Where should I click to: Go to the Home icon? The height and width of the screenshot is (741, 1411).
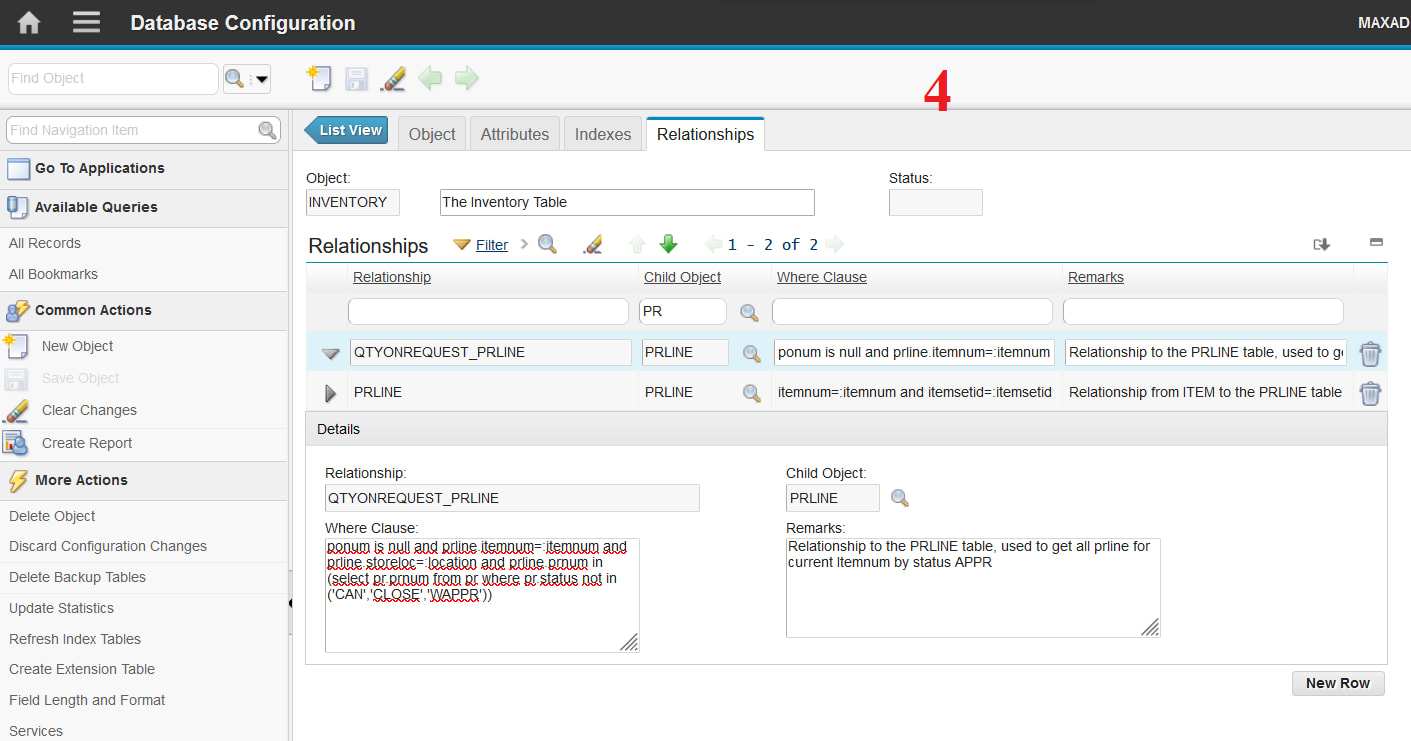29,22
